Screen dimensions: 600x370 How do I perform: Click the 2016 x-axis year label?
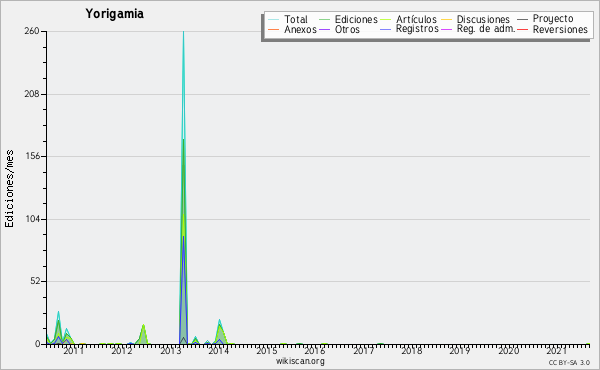point(315,350)
